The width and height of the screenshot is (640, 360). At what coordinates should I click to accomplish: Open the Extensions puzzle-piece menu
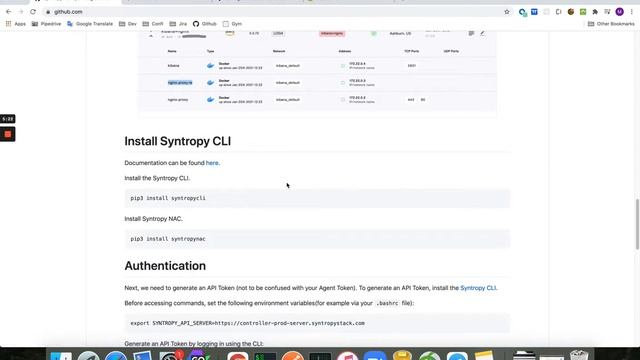point(595,12)
